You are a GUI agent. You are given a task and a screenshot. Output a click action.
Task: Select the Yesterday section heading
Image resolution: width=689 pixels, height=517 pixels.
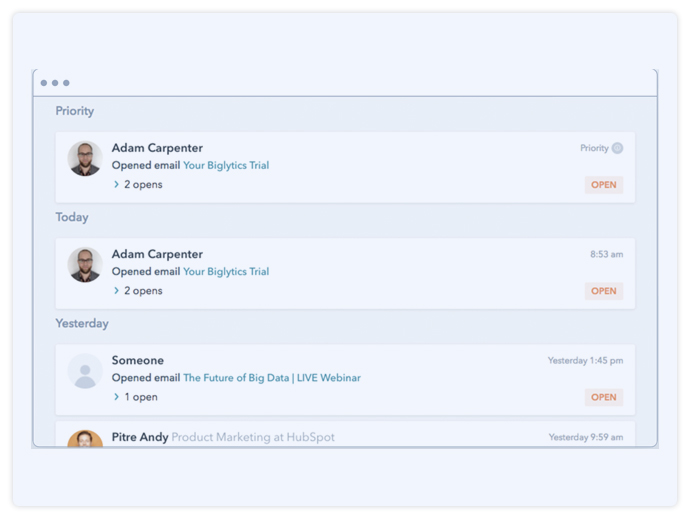coord(82,323)
